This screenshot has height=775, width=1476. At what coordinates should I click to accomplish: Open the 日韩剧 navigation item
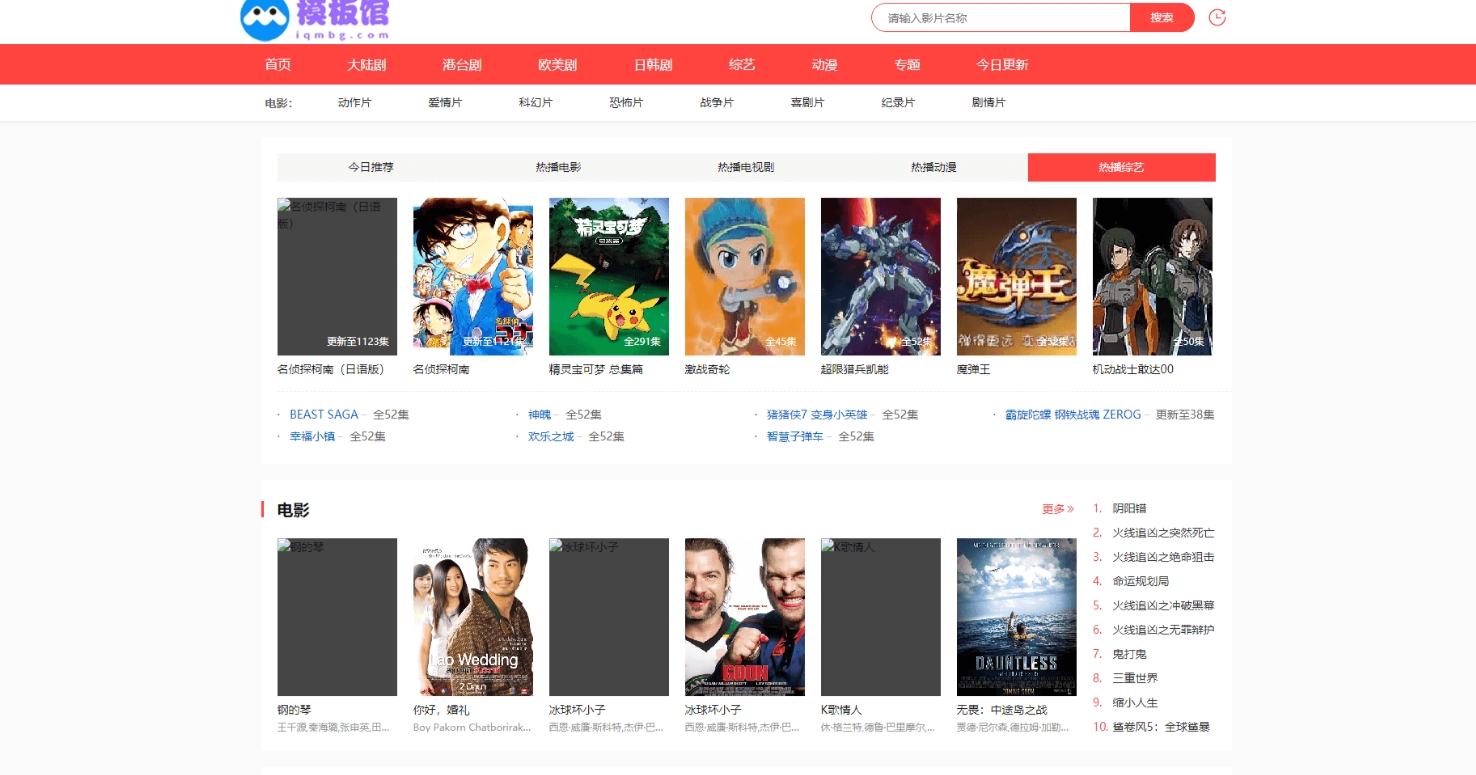point(653,65)
